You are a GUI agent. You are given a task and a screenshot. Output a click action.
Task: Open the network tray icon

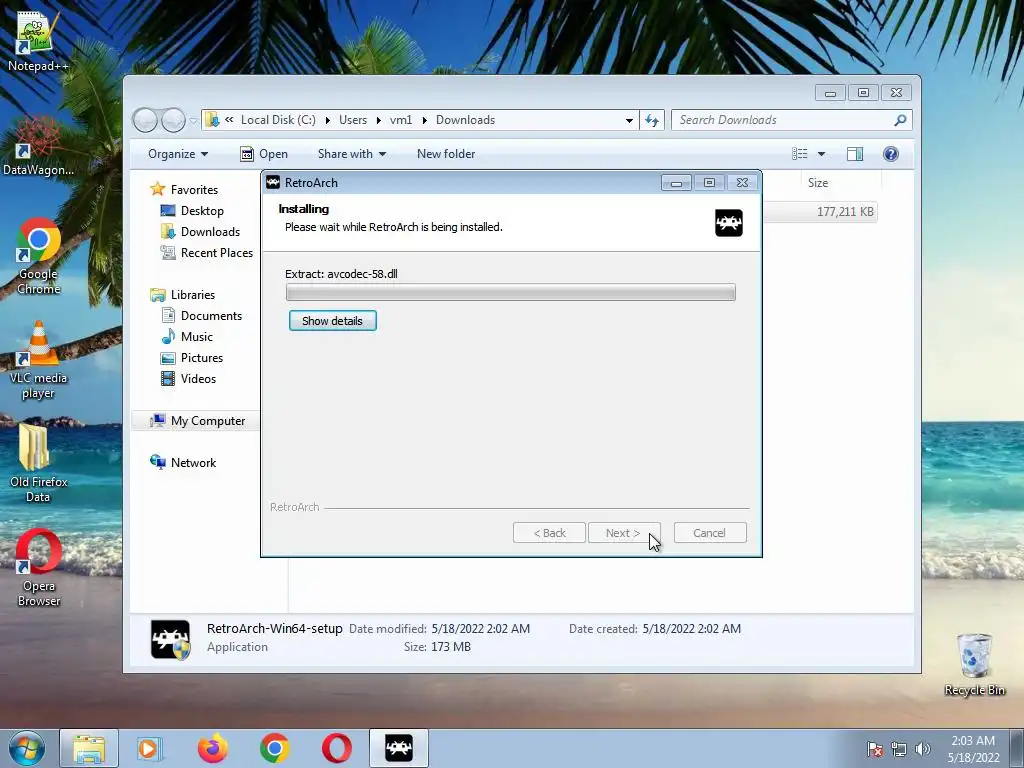click(899, 748)
